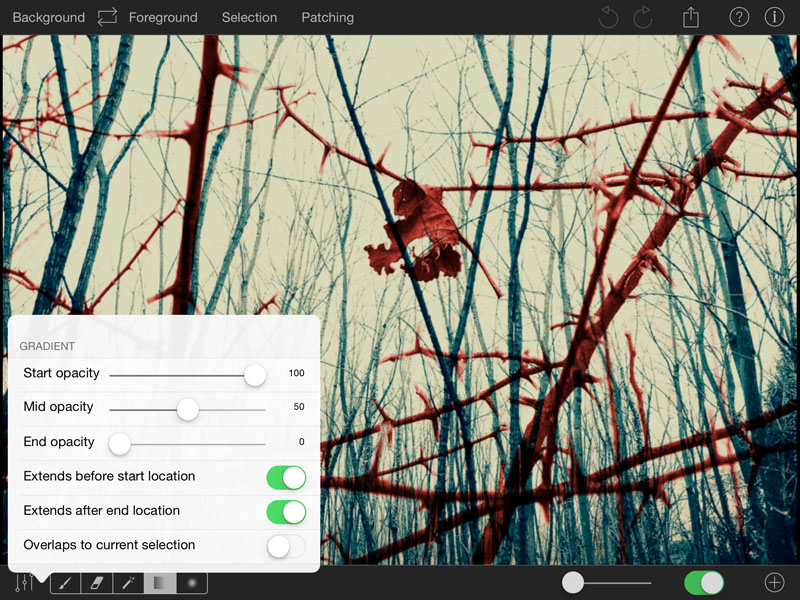Select the Brush tool
The width and height of the screenshot is (800, 600).
pyautogui.click(x=66, y=583)
